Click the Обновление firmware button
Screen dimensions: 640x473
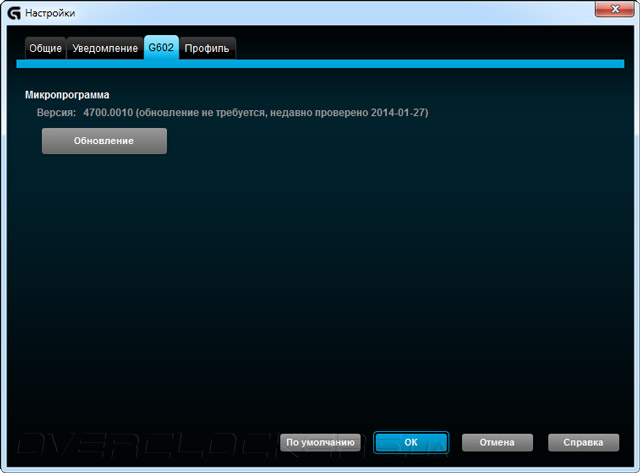pos(104,141)
